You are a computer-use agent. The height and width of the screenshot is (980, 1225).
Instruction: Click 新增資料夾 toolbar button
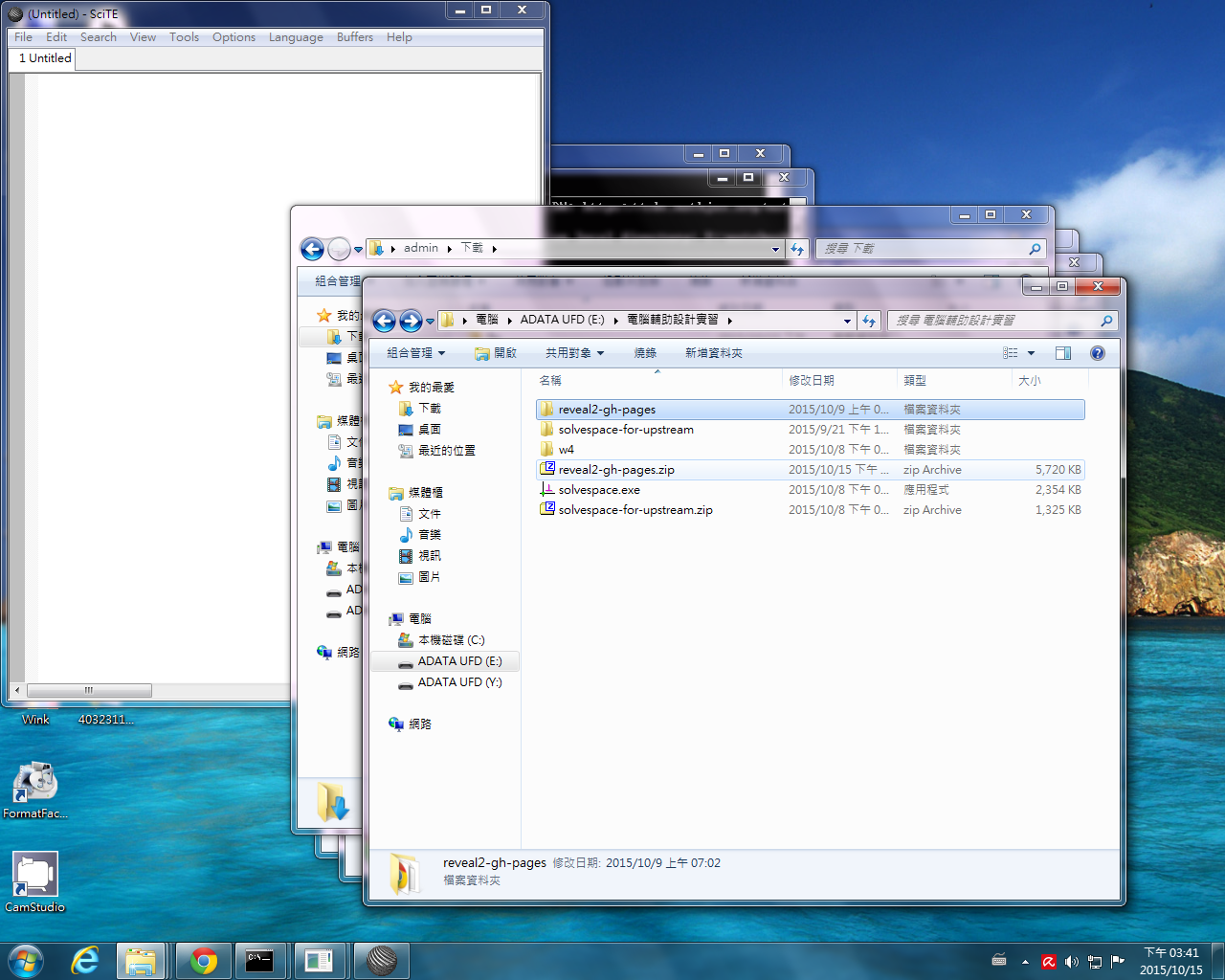pos(714,353)
